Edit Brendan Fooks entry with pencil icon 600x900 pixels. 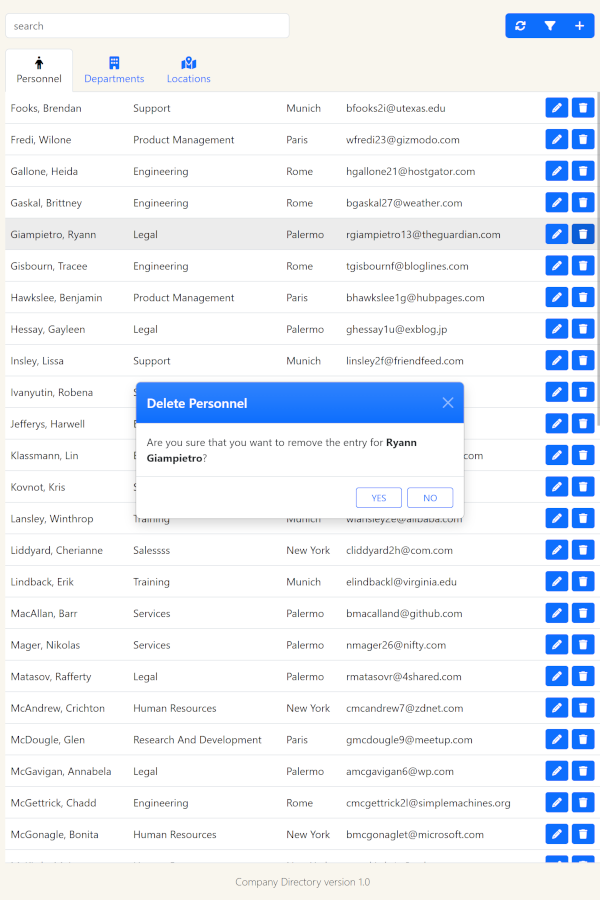click(x=557, y=108)
